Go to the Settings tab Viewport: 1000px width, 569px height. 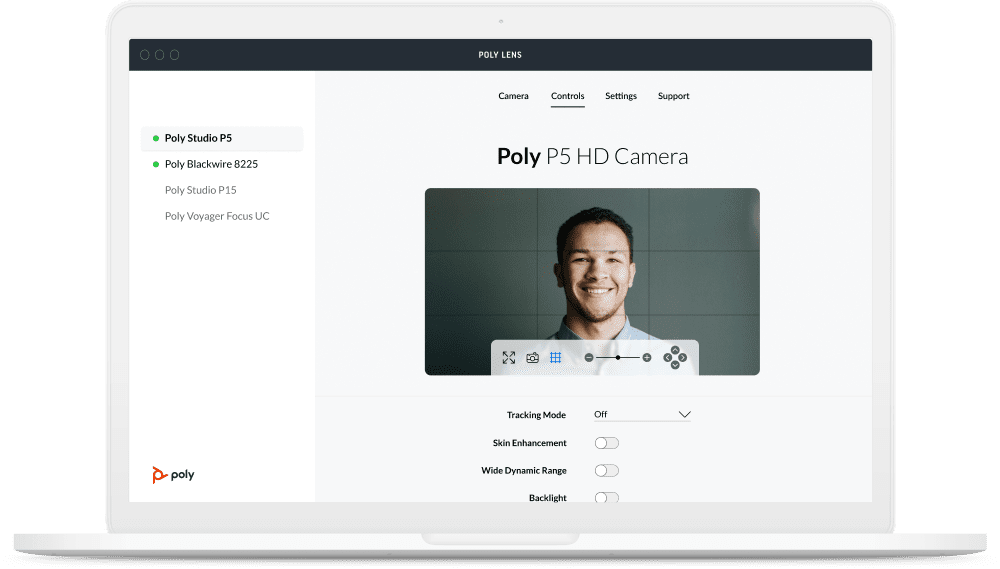pos(621,96)
